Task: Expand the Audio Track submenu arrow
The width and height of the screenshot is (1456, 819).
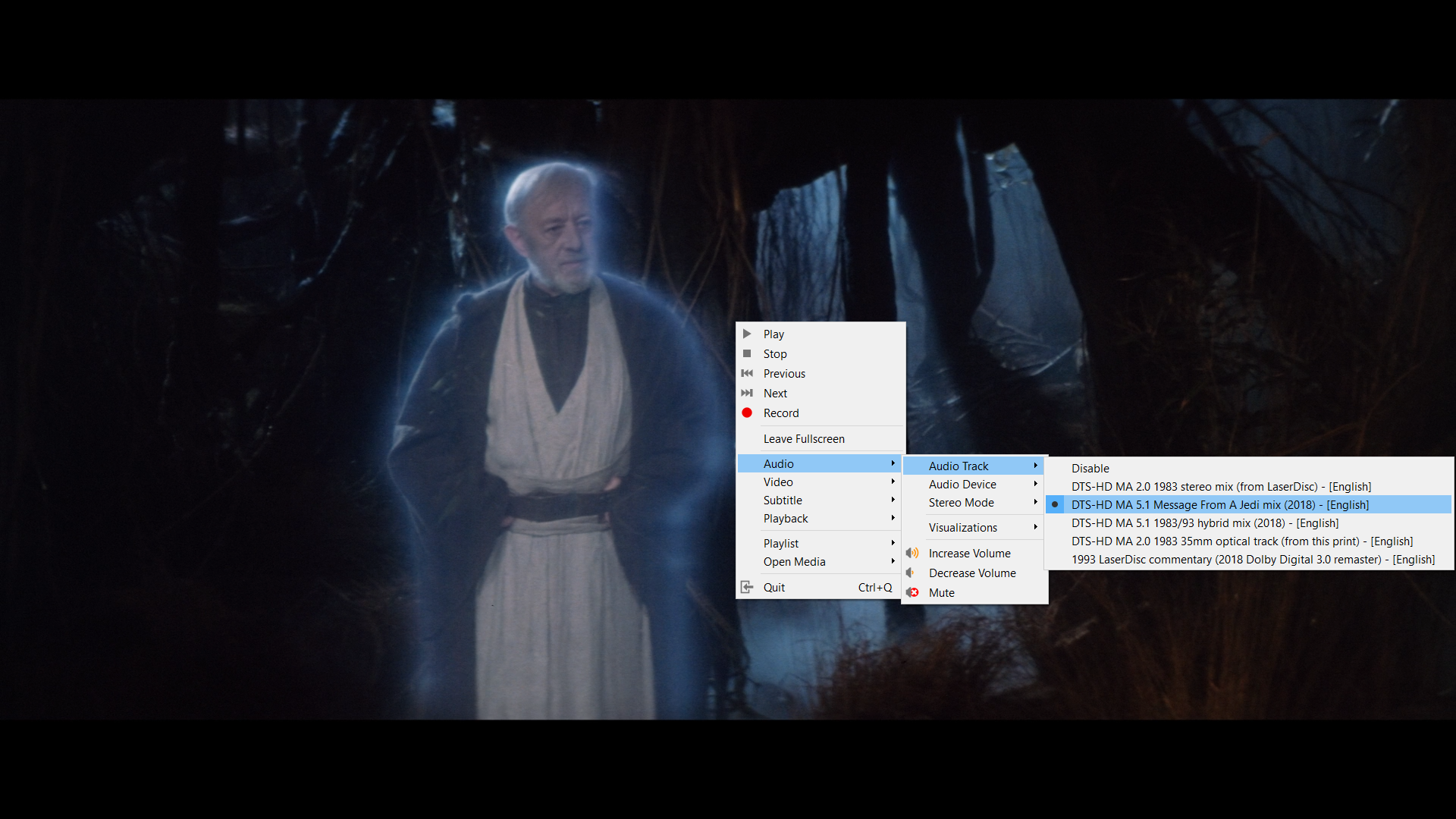Action: pyautogui.click(x=1035, y=466)
